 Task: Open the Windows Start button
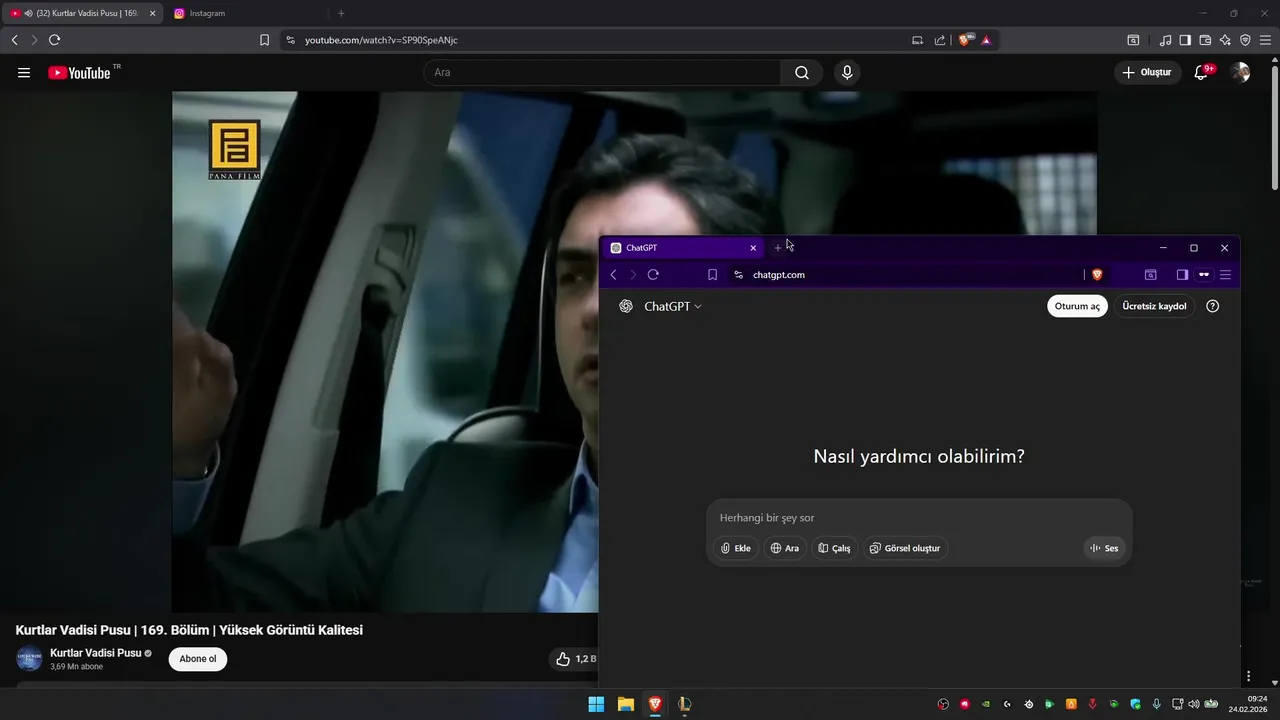pos(596,704)
